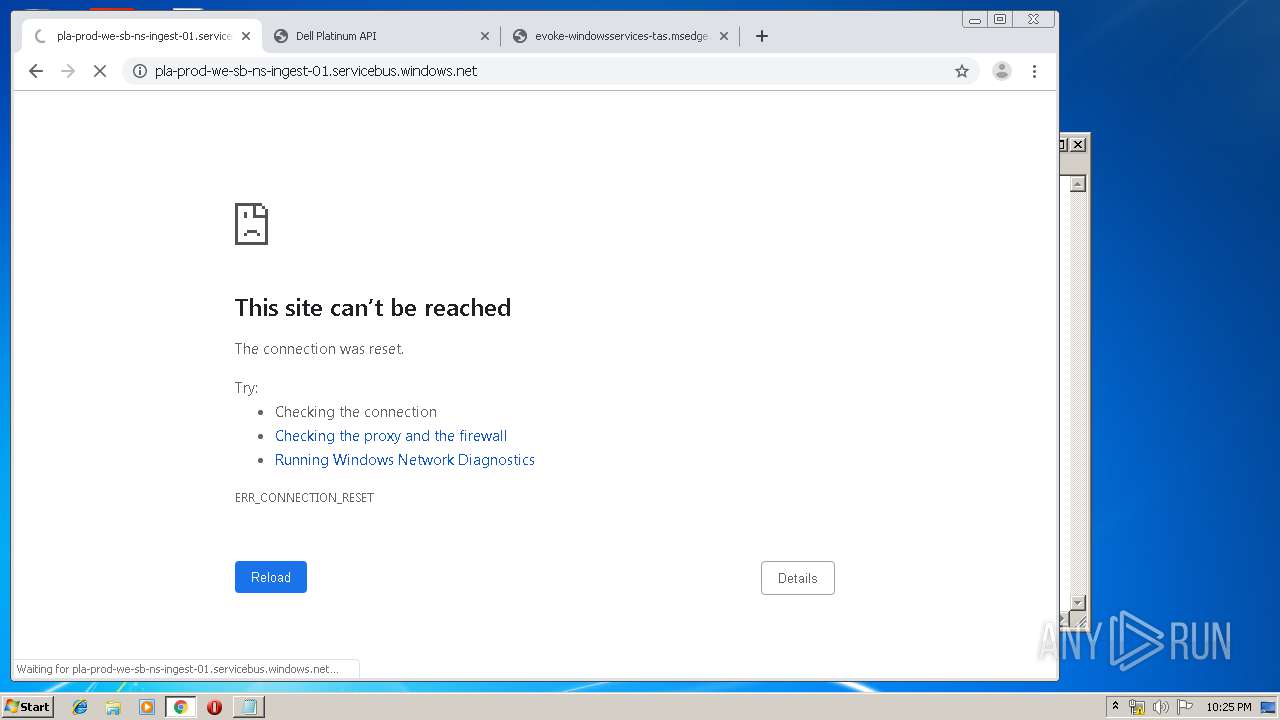Viewport: 1280px width, 720px height.
Task: Open error Details button
Action: 798,578
